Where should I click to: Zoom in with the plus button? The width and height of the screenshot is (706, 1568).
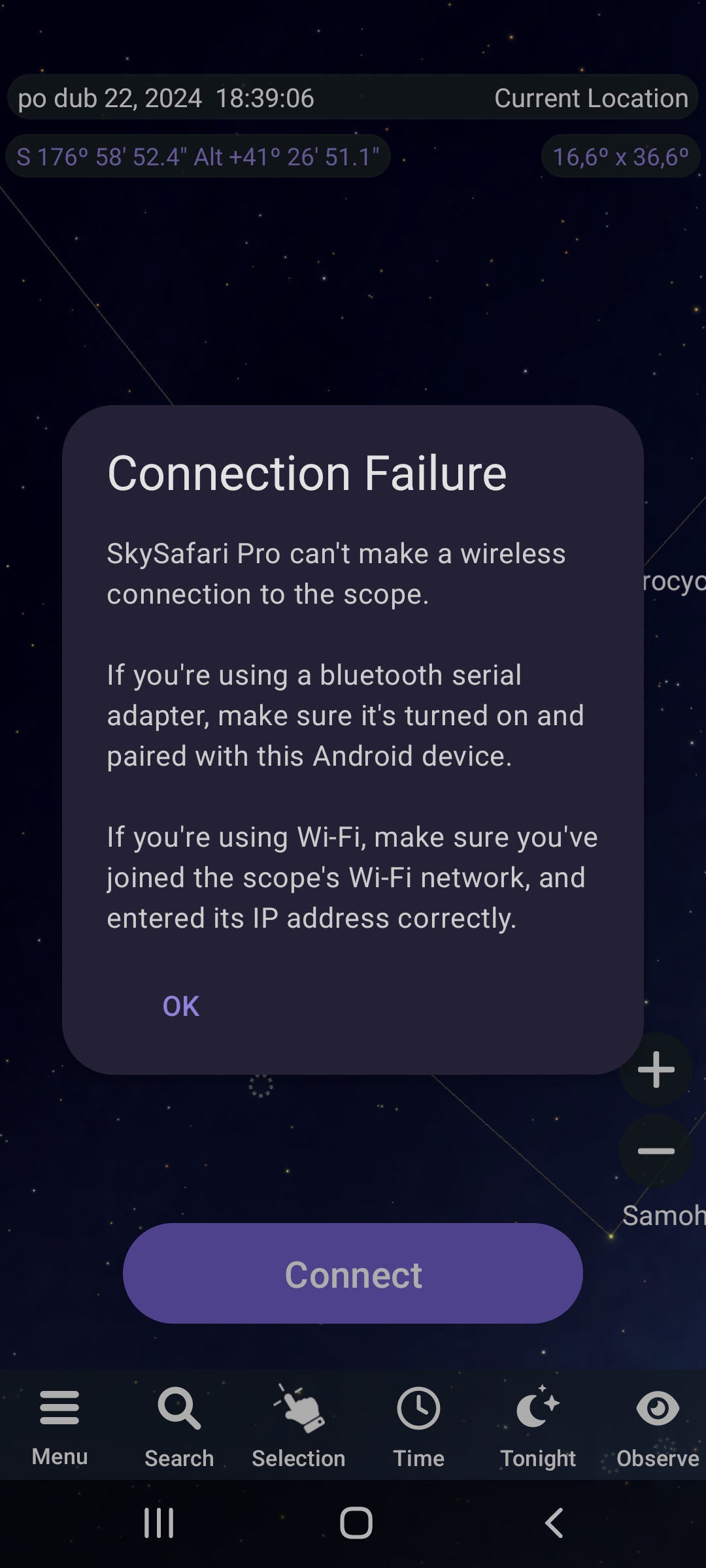[x=656, y=1070]
